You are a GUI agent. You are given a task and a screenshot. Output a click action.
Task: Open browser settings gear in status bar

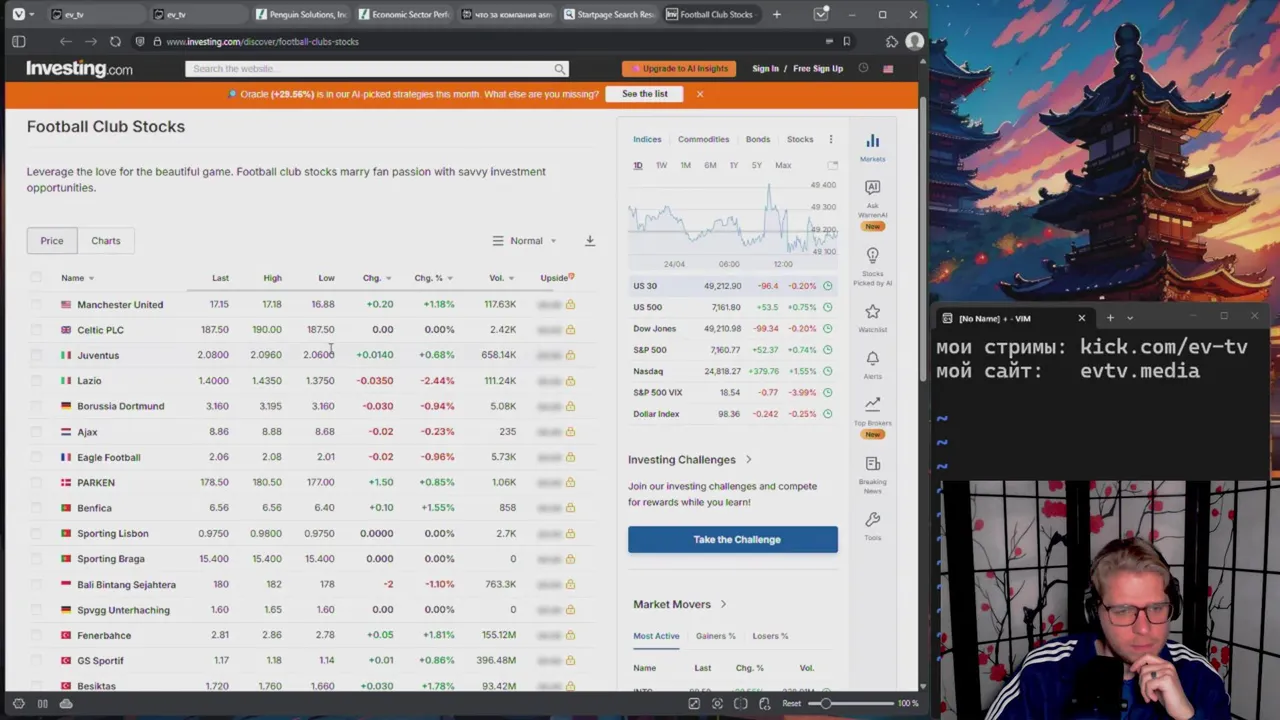(18, 703)
